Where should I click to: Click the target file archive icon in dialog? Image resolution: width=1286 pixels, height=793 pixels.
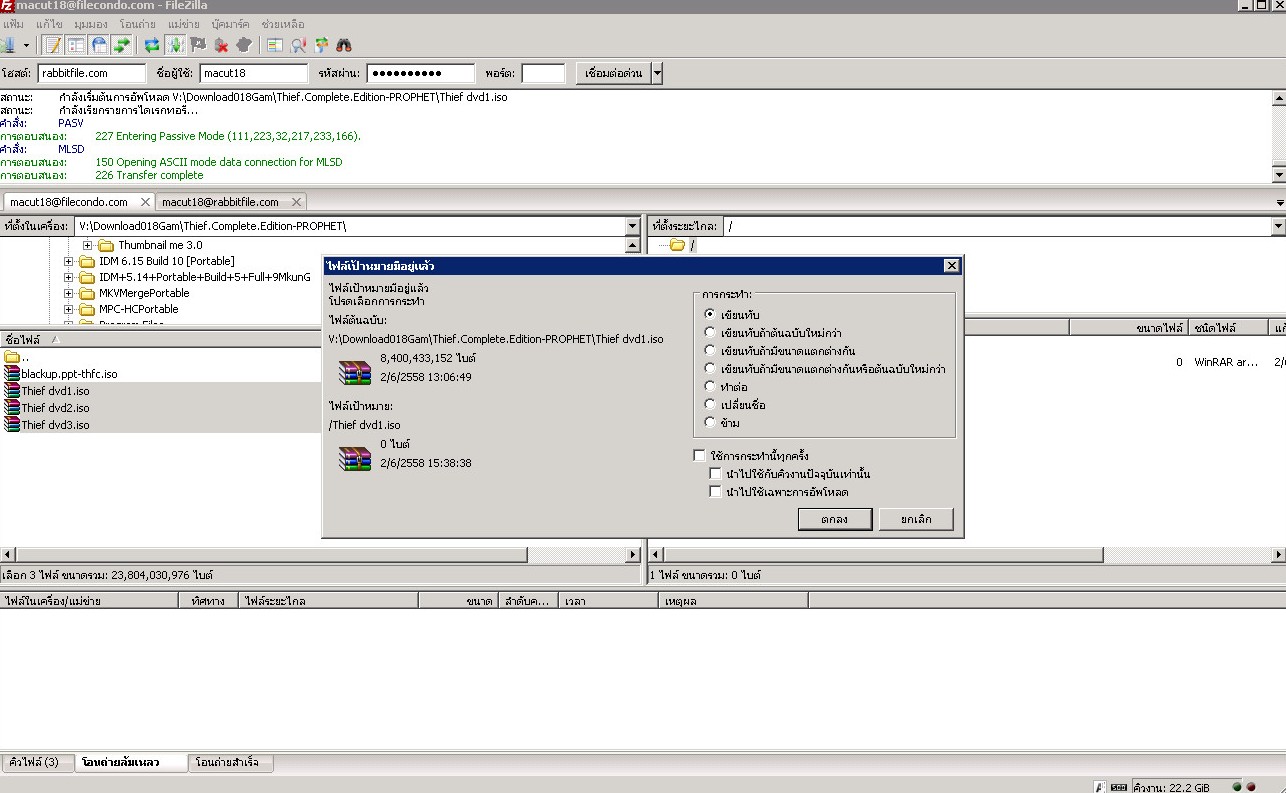(354, 457)
